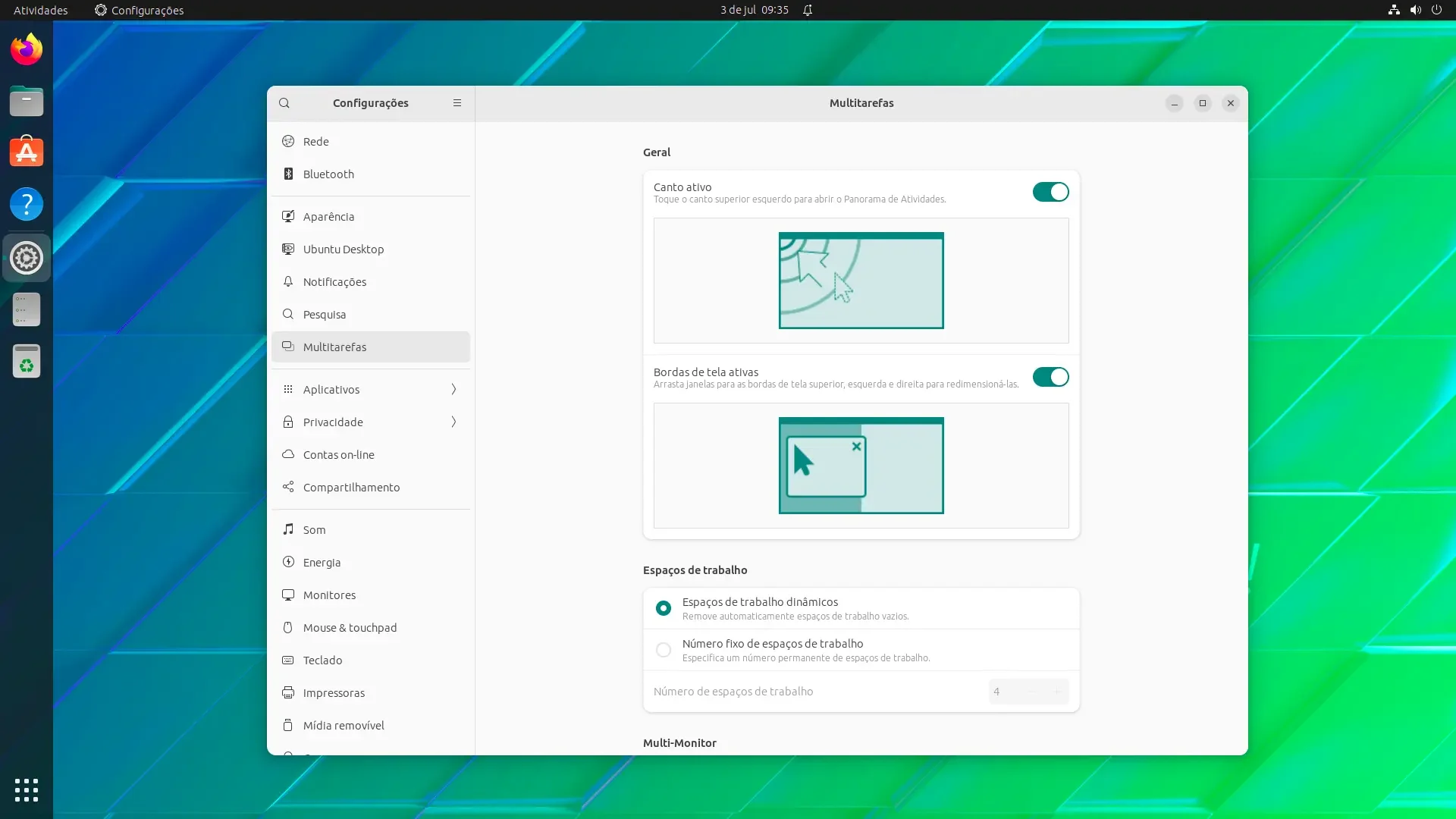This screenshot has width=1456, height=819.
Task: Click the Multi-Monitor heading
Action: (679, 742)
